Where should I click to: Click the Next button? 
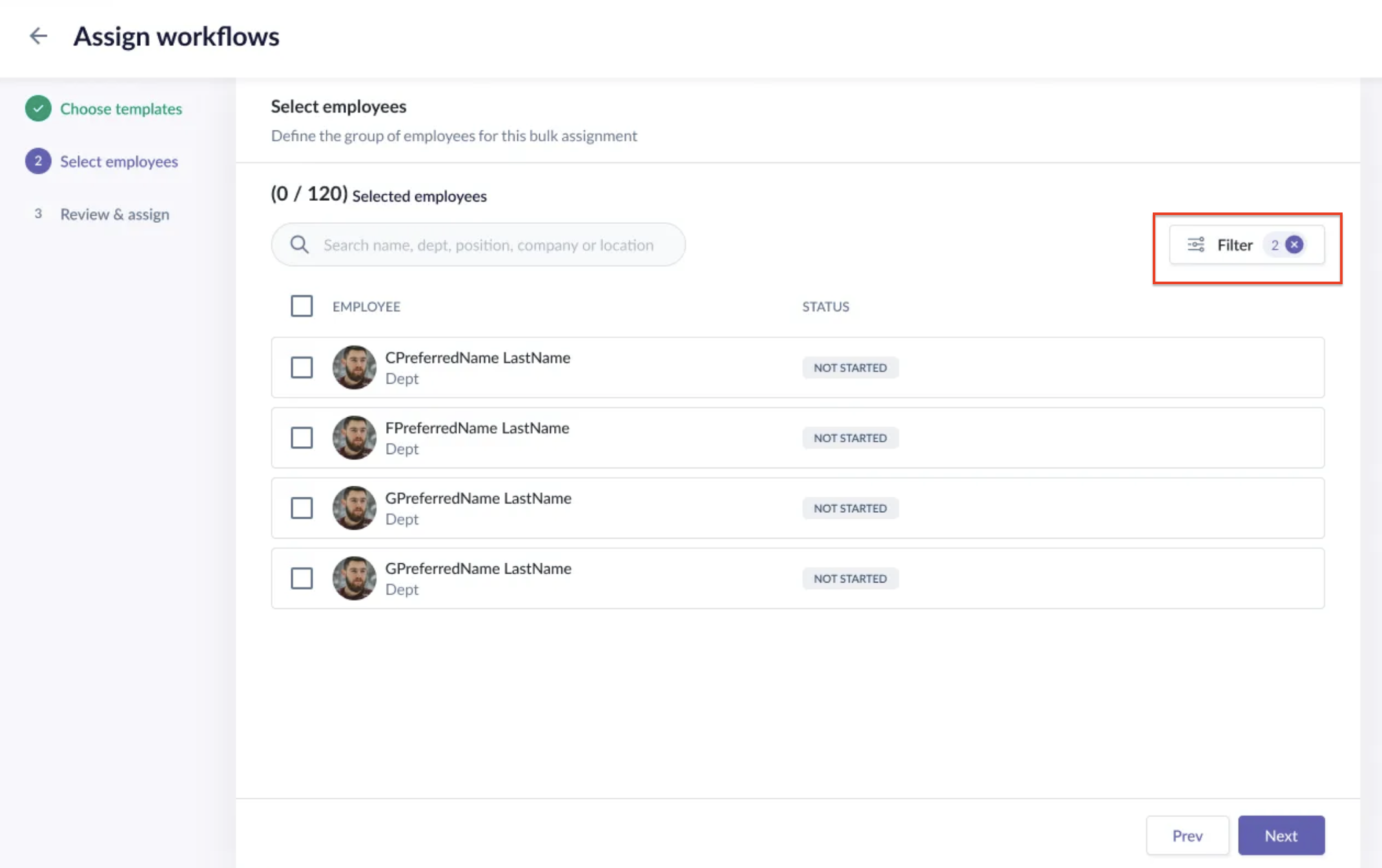(x=1281, y=836)
